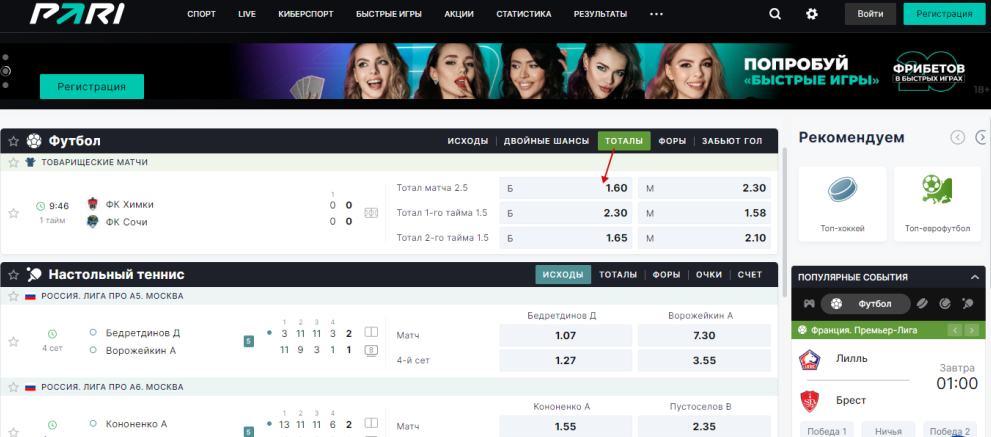
Task: Select the table tennis icon in popular events
Action: (967, 303)
